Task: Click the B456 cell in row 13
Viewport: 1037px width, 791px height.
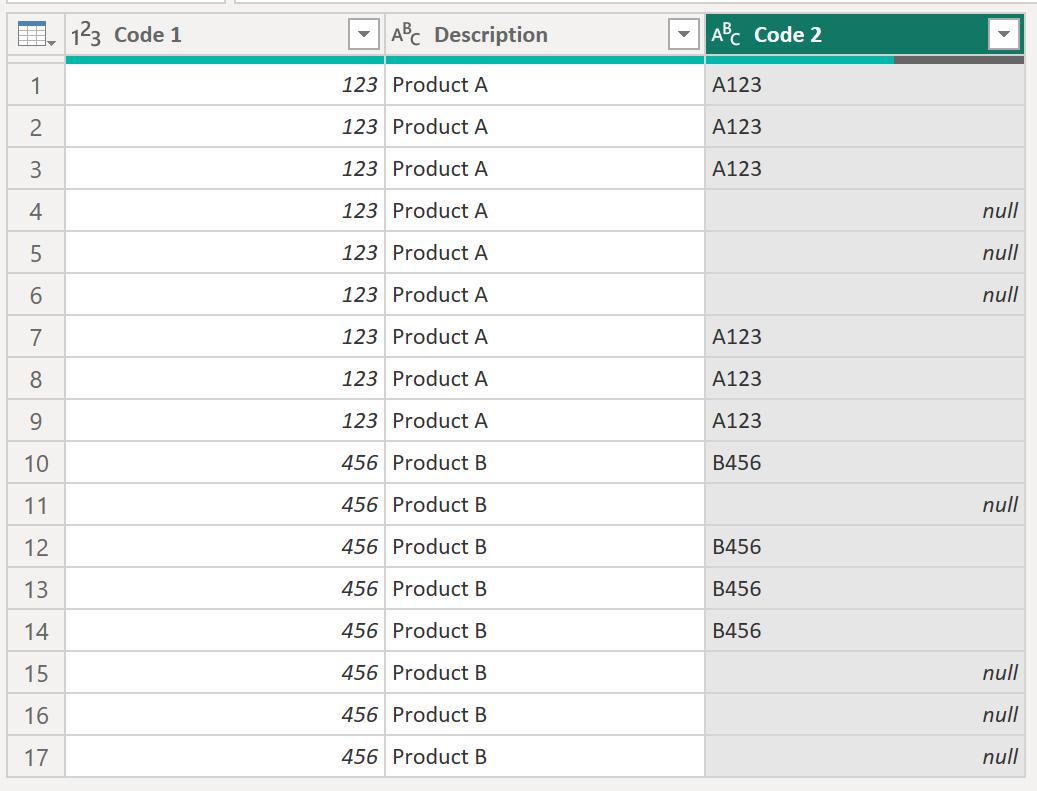Action: 865,589
